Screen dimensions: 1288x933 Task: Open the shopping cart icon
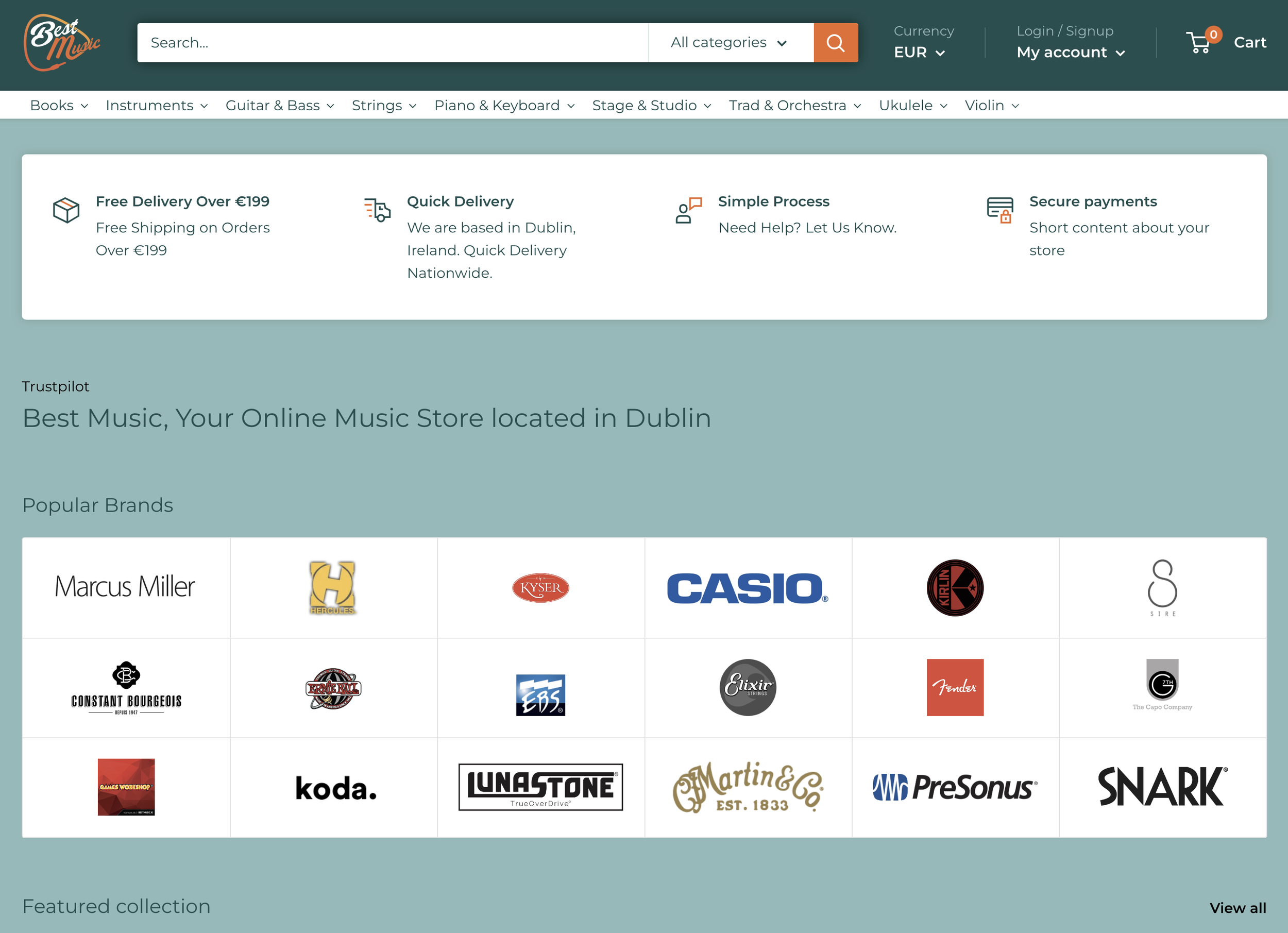[x=1199, y=42]
